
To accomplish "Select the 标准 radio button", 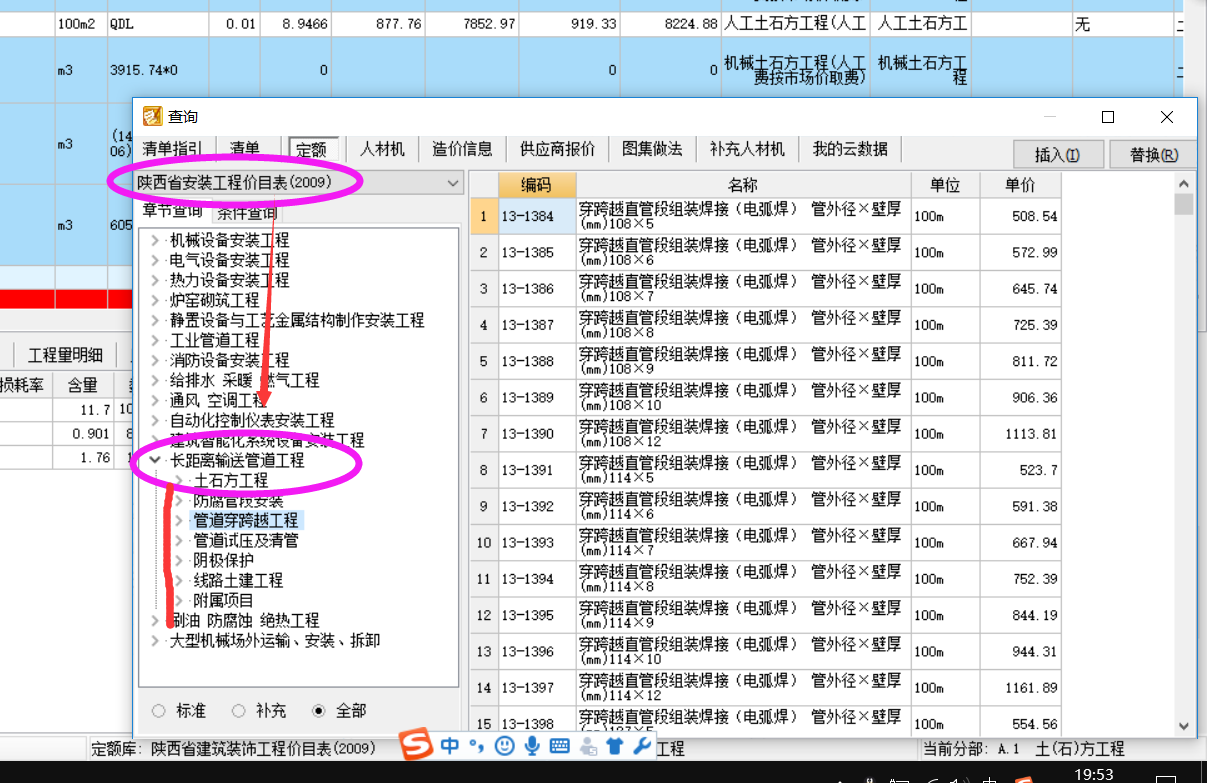I will 159,711.
